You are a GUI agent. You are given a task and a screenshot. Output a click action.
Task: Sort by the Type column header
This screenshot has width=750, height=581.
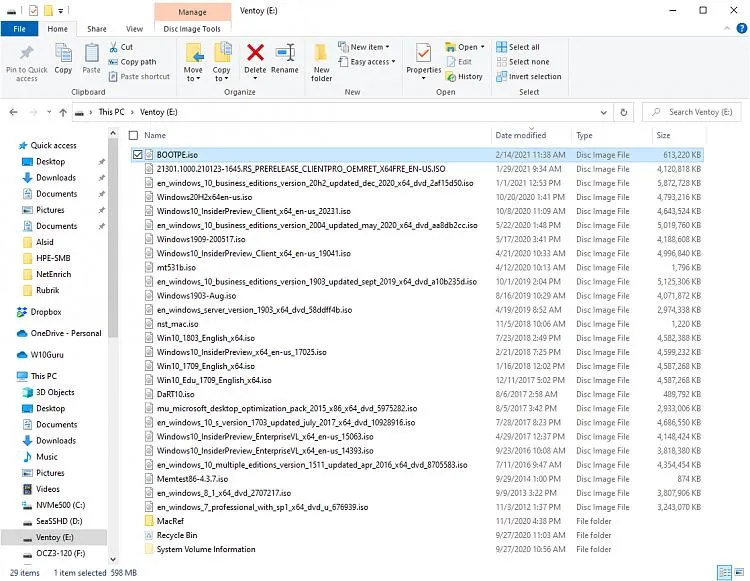[584, 135]
